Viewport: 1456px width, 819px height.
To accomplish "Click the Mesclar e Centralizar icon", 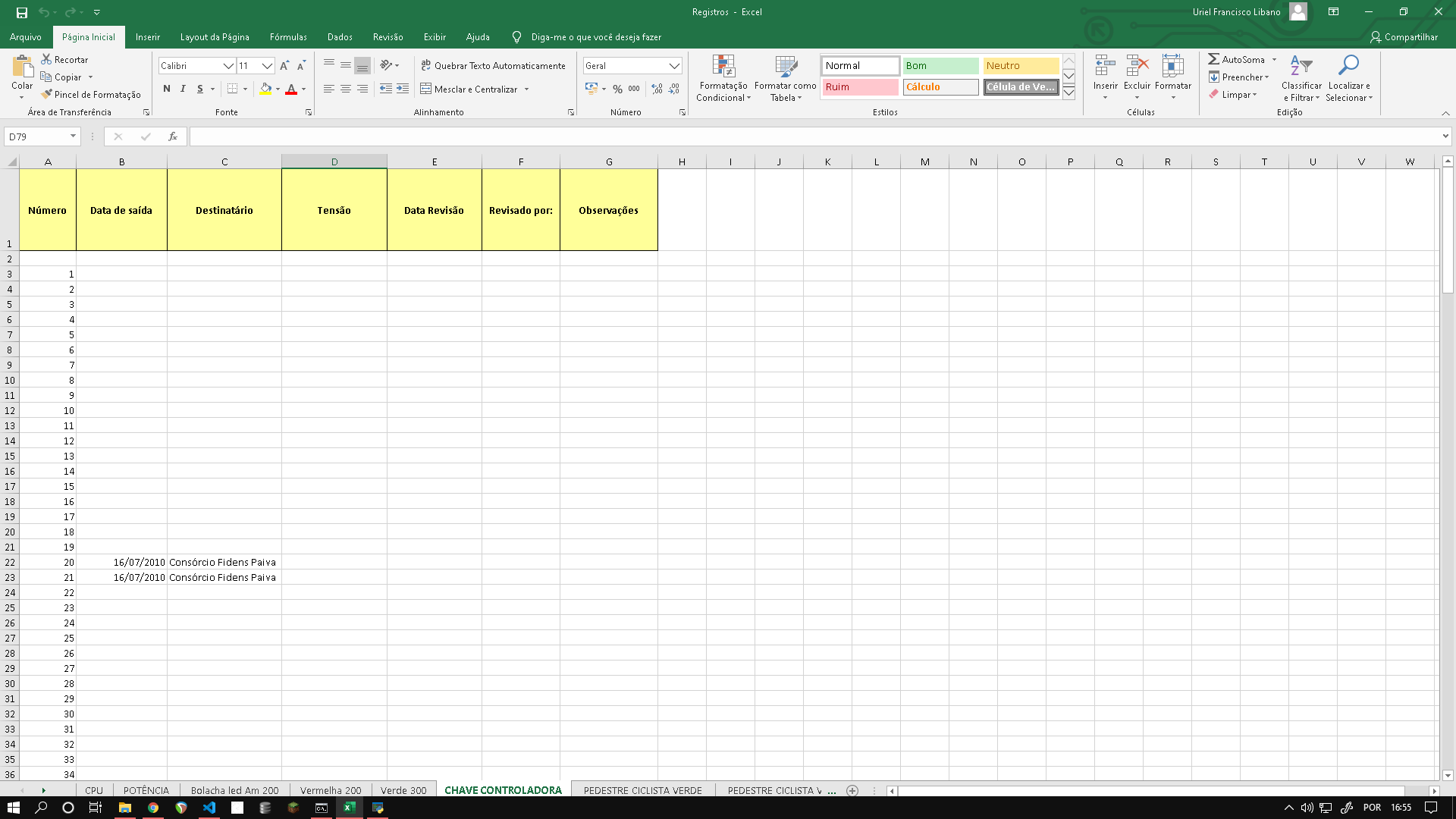I will click(426, 89).
